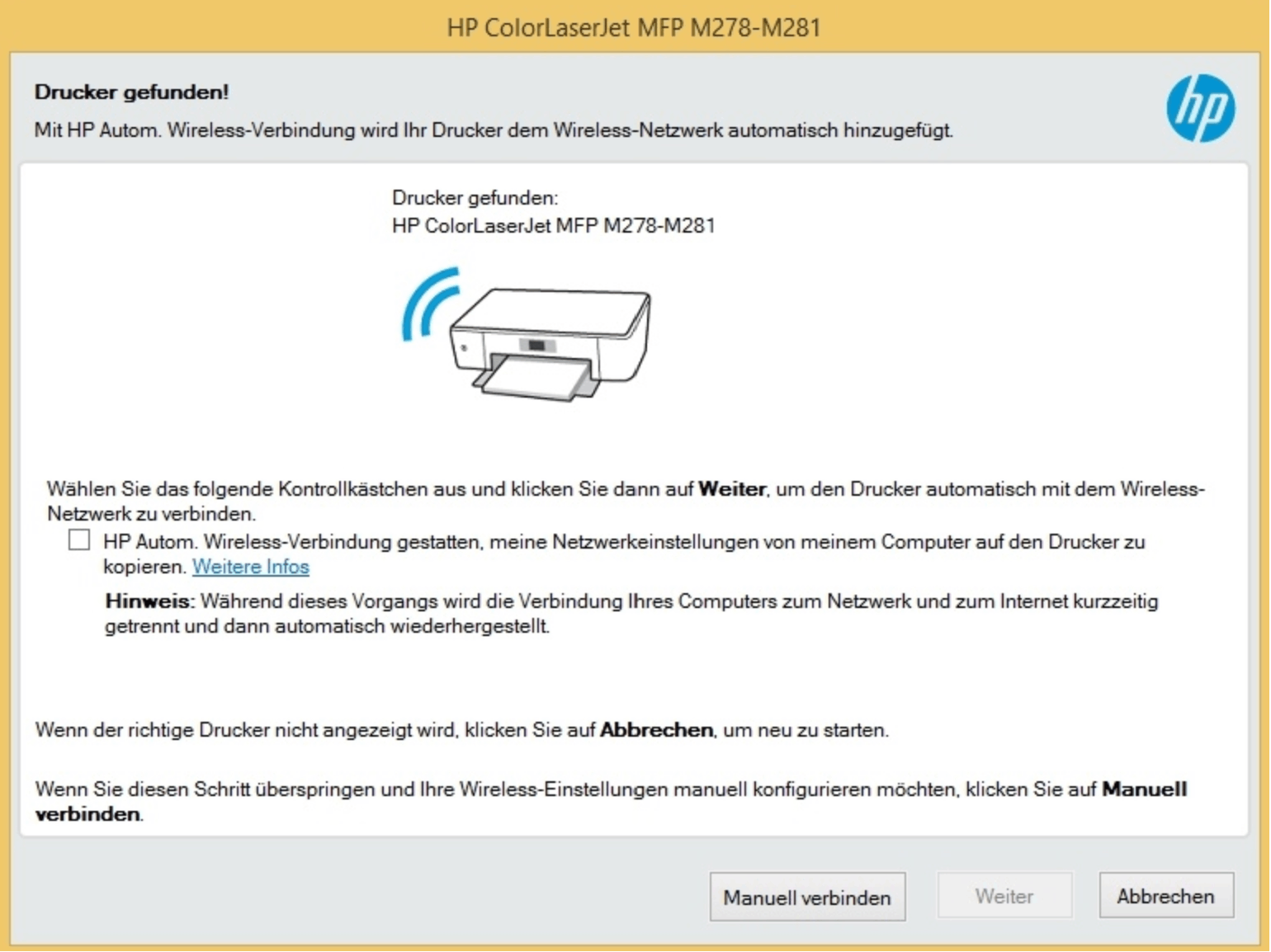Click the window title HP ColorLaserJet MFP M278-M281
The image size is (1271, 952).
[x=634, y=28]
